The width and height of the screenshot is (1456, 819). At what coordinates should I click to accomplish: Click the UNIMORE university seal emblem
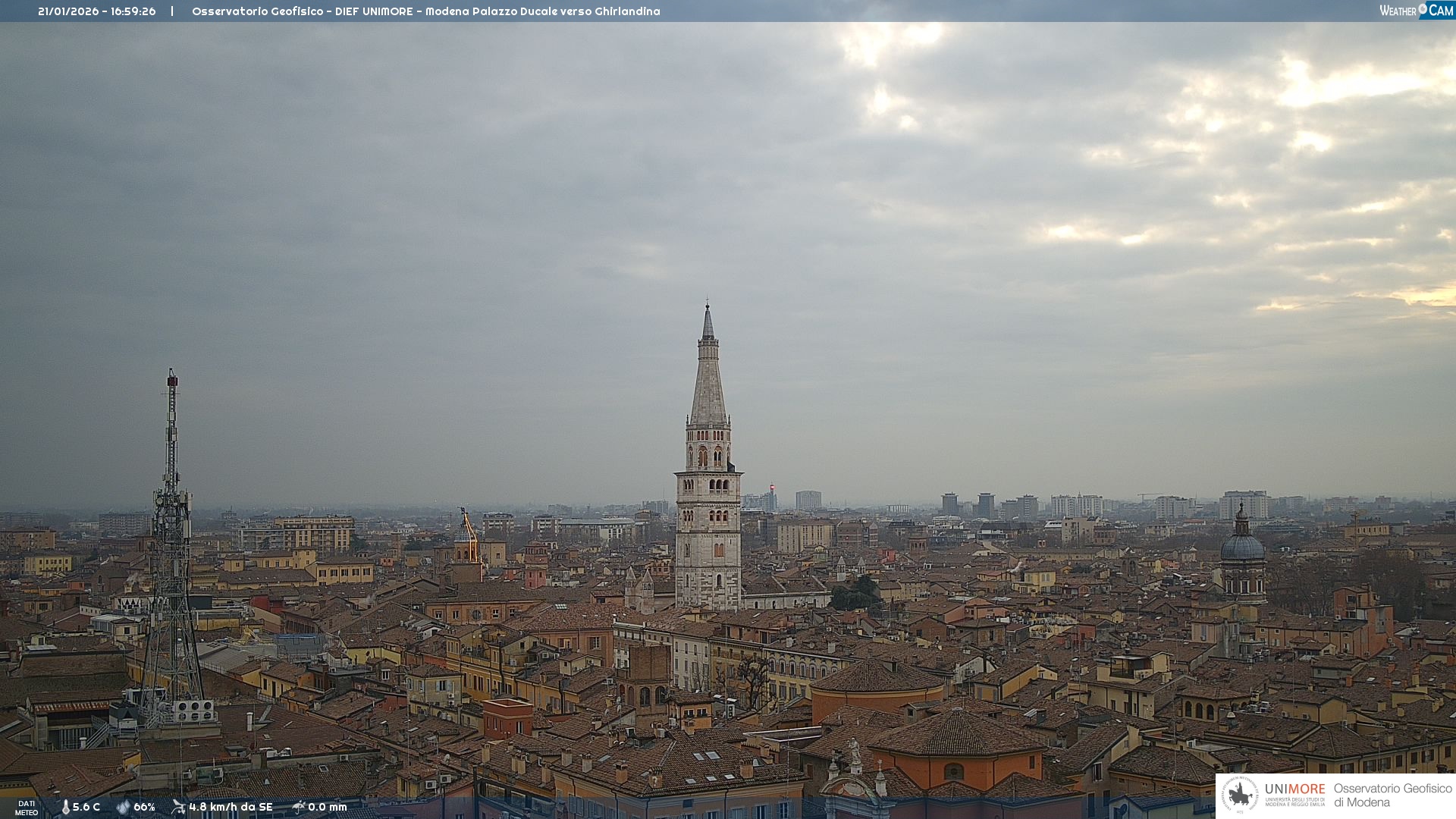pos(1240,795)
